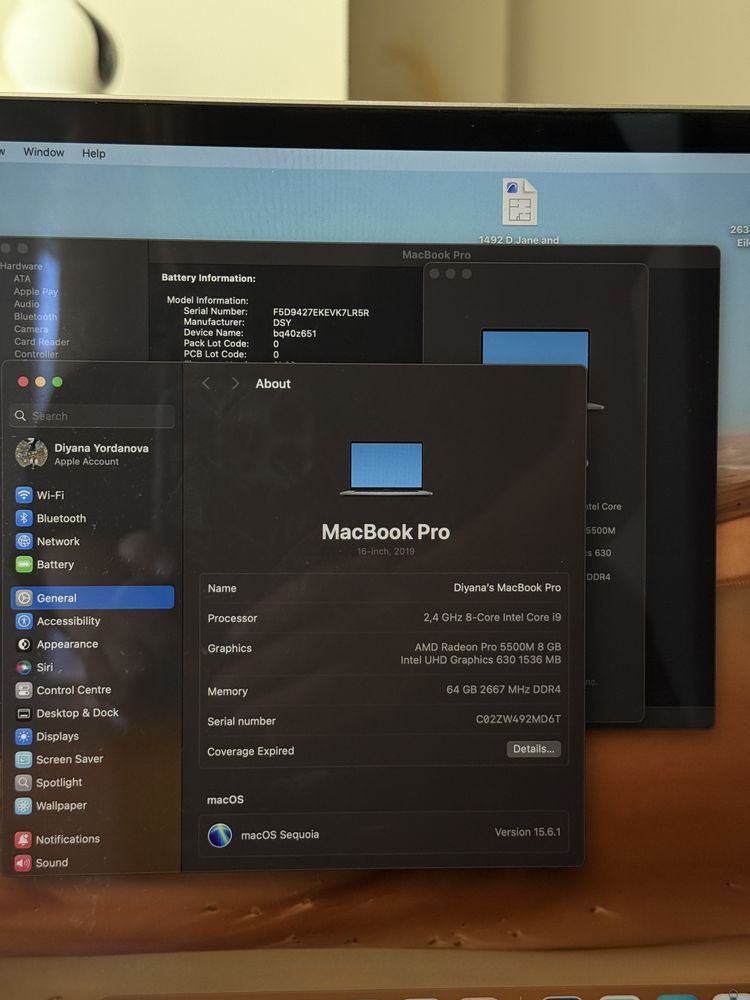Click the MacBook Pro laptop image in About
This screenshot has height=1000, width=750.
[386, 468]
